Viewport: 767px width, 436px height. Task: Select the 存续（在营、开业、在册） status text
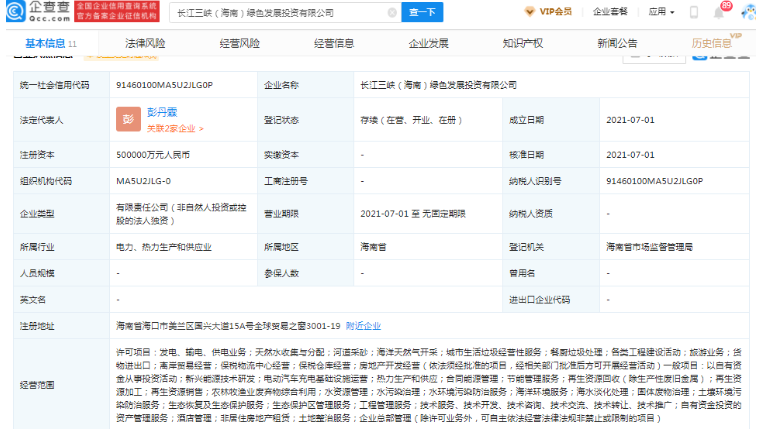(411, 120)
